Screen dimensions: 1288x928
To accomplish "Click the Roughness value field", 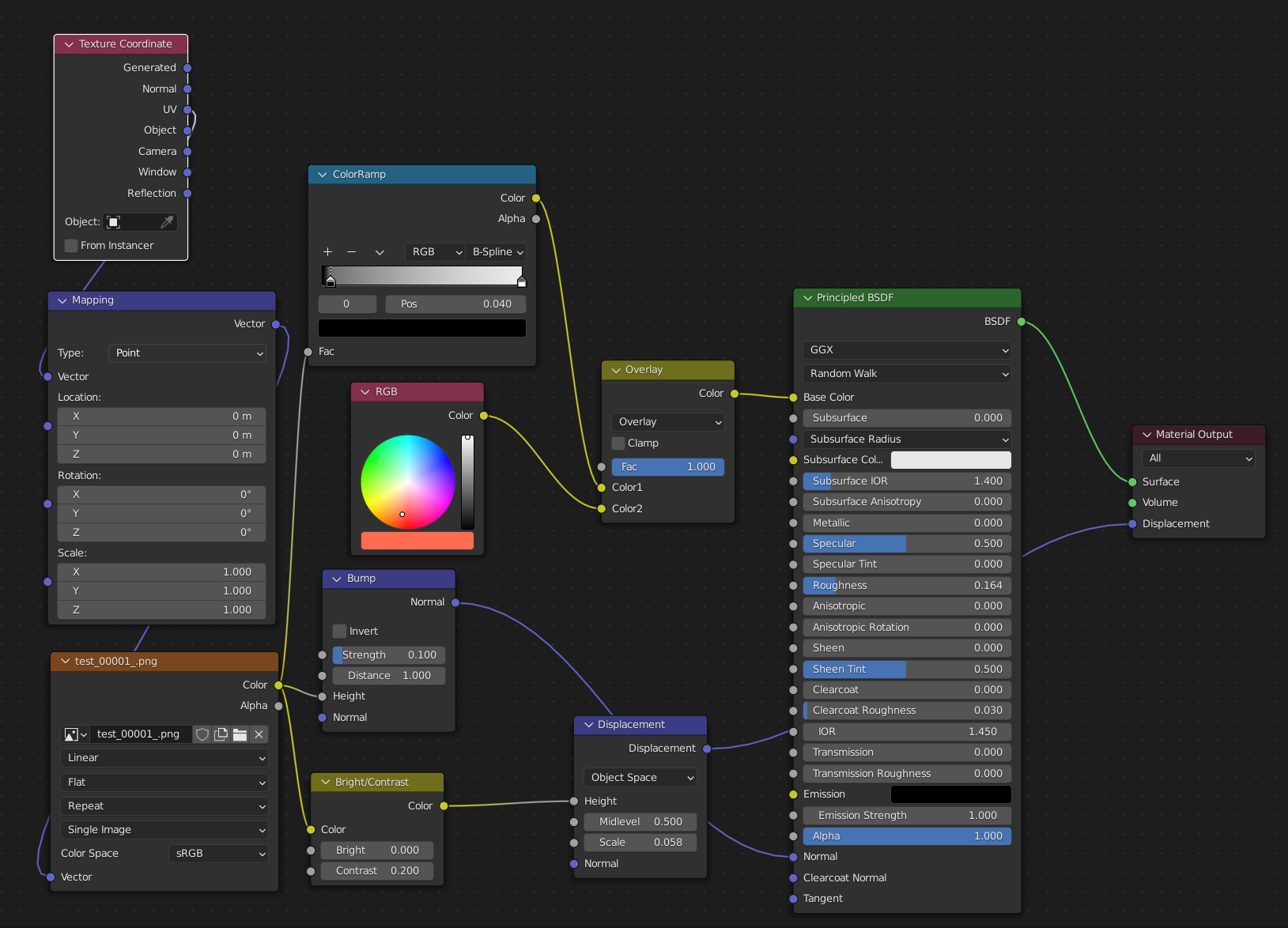I will [x=907, y=586].
